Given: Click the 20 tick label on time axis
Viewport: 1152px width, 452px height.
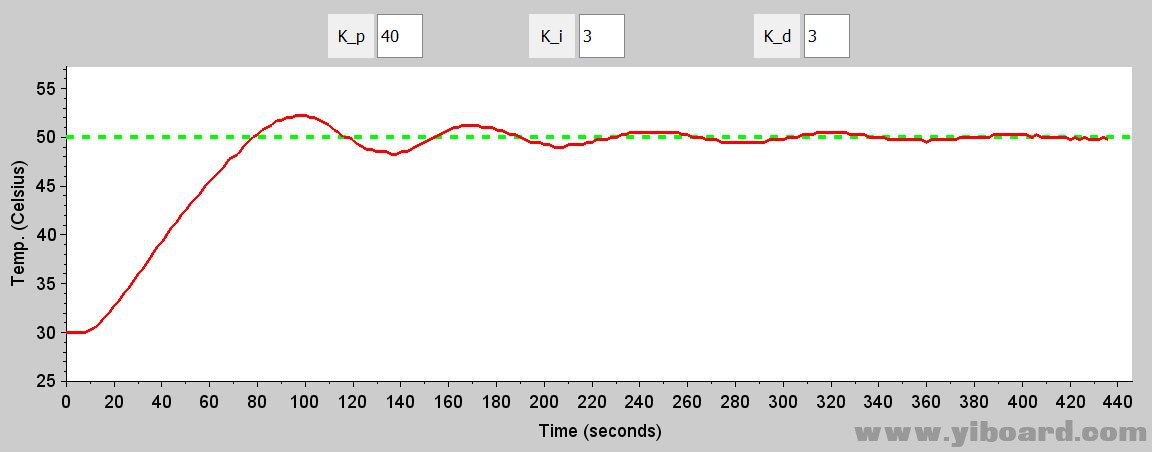Looking at the screenshot, I should (114, 402).
